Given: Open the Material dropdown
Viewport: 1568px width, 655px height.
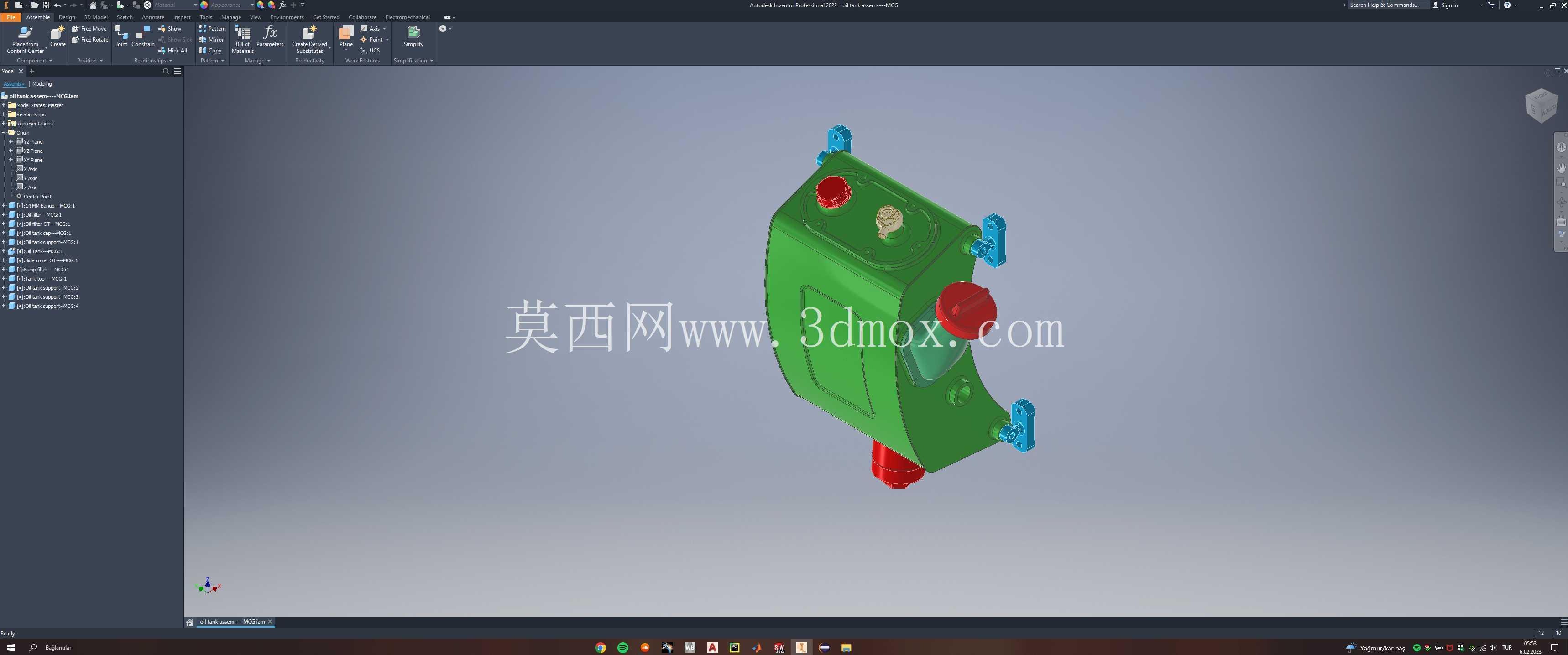Looking at the screenshot, I should 175,5.
